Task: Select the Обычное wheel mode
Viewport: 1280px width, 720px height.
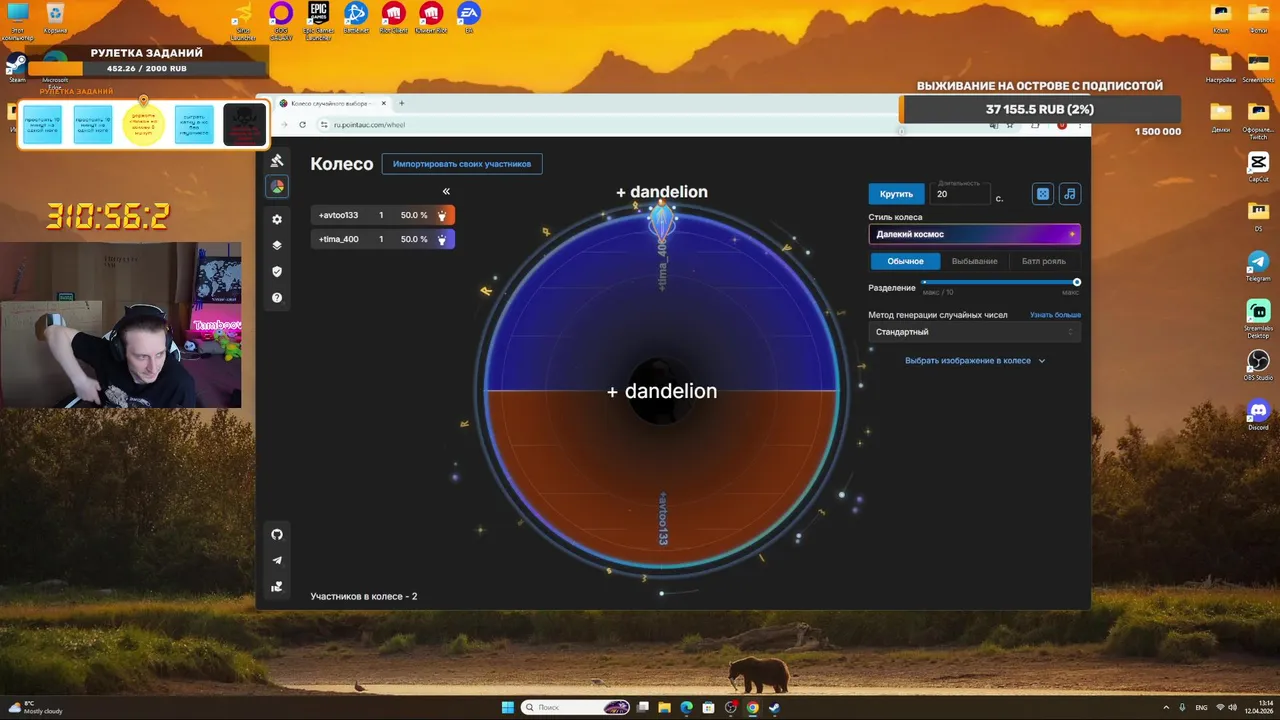Action: [905, 261]
